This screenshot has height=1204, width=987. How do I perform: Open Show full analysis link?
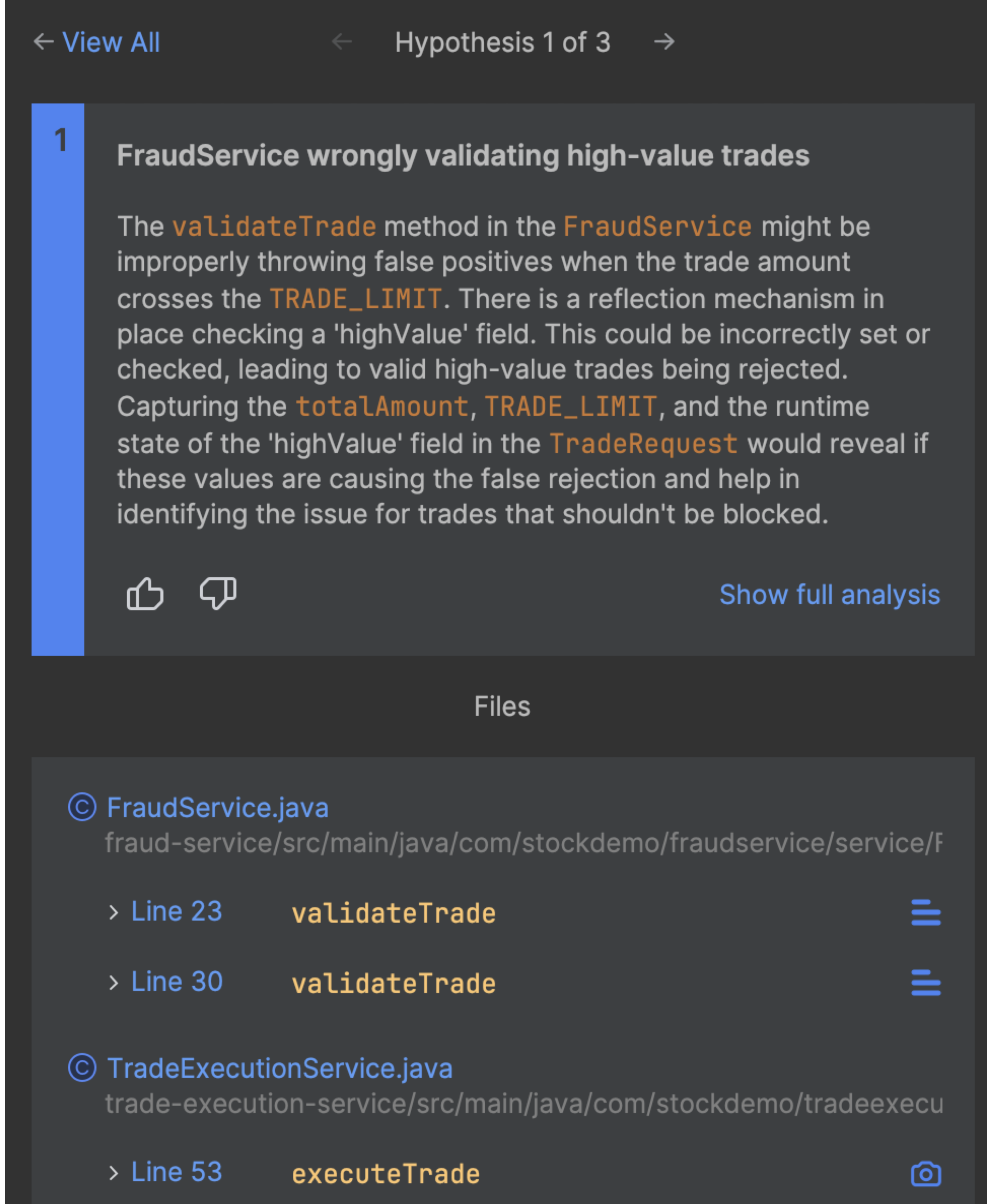point(829,595)
